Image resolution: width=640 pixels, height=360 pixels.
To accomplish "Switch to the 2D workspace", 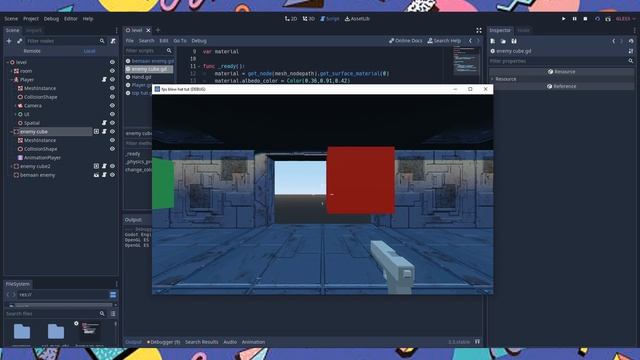I will pos(291,19).
